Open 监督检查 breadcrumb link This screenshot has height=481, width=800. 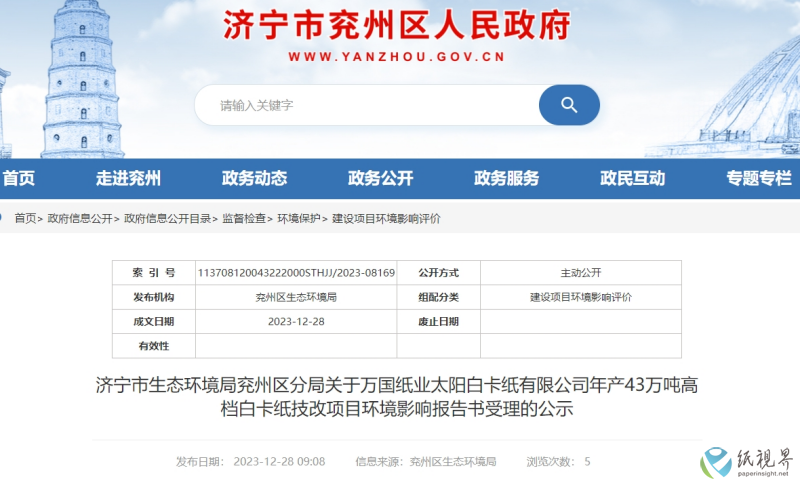pyautogui.click(x=244, y=219)
